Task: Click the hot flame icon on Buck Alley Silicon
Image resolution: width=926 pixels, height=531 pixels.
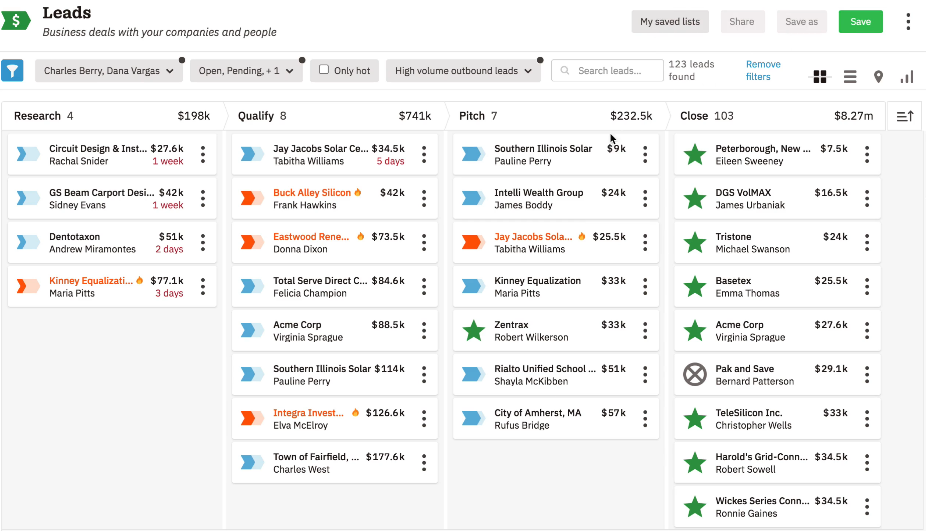Action: coord(358,192)
